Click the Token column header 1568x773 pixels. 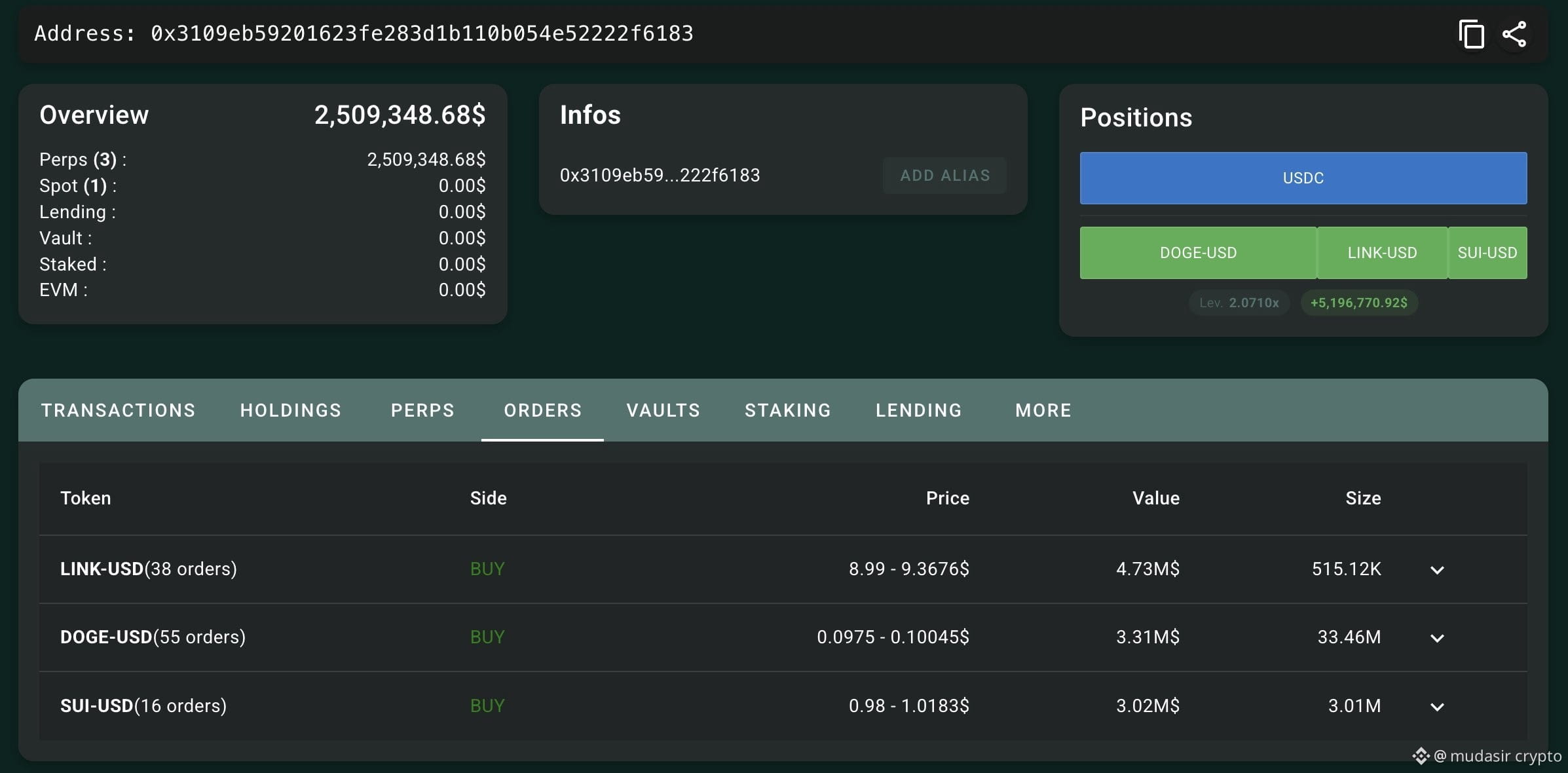click(86, 499)
